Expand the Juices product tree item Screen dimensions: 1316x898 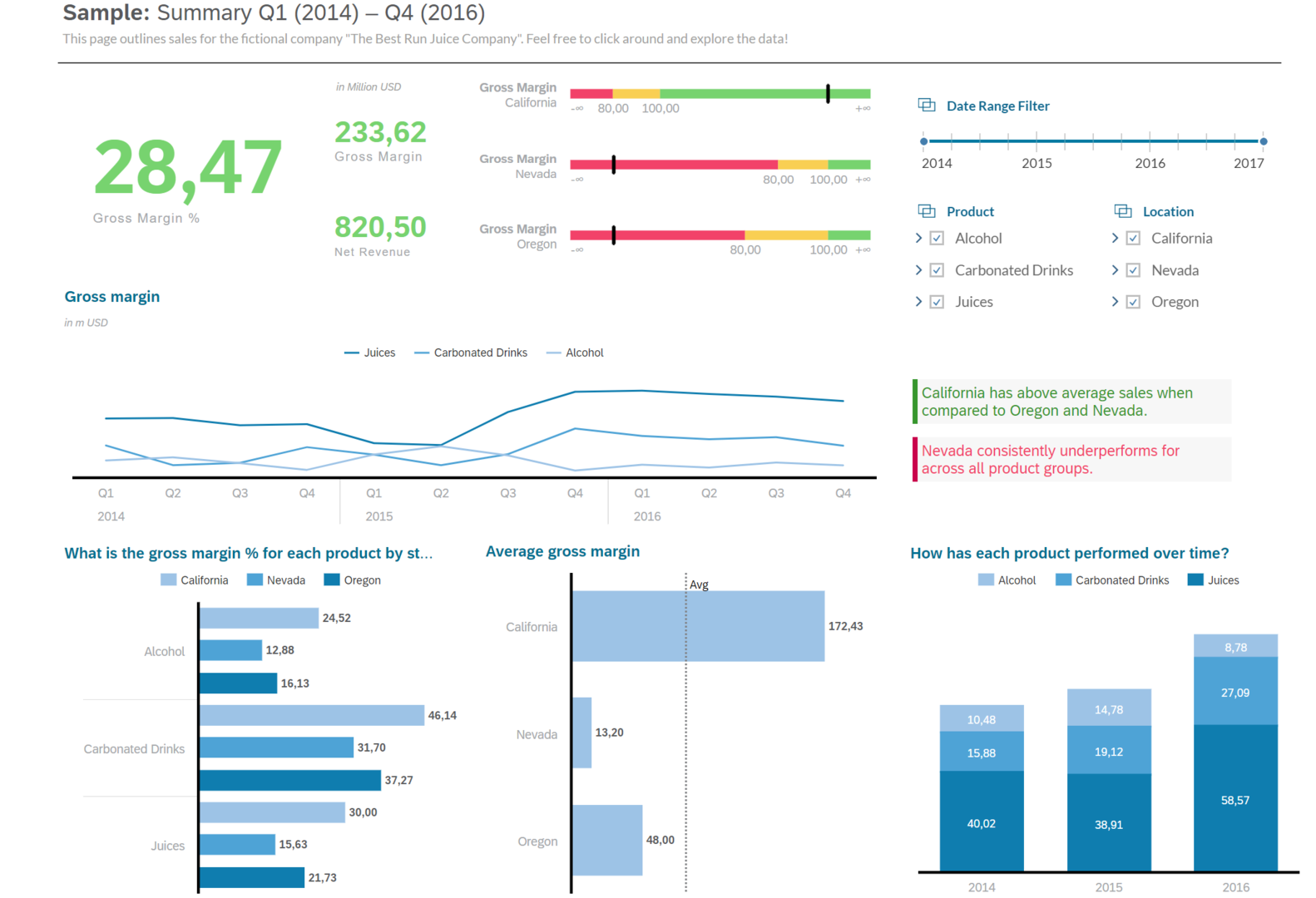(x=918, y=302)
